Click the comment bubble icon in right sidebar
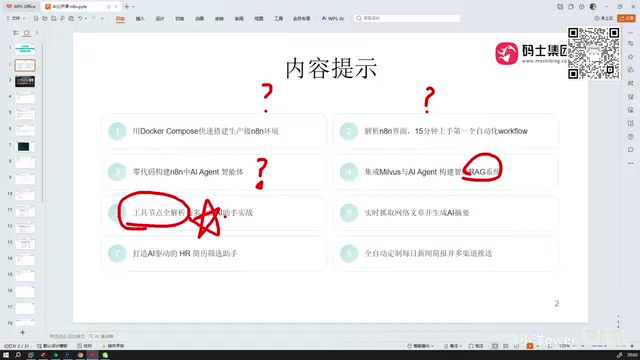This screenshot has width=640, height=360. (631, 150)
